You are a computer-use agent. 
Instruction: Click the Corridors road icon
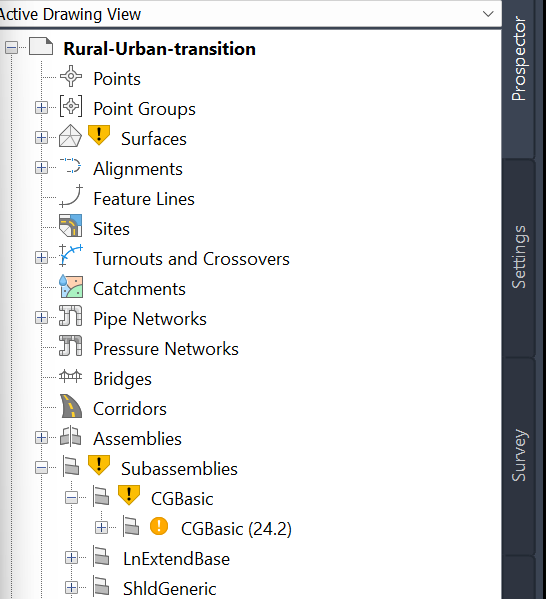tap(71, 406)
